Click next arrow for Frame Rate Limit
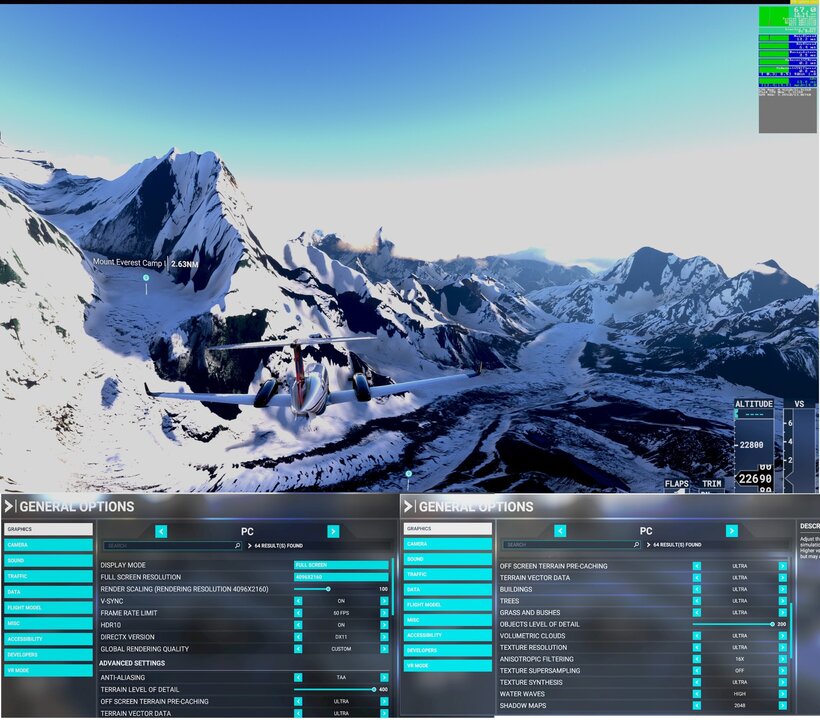 (384, 613)
